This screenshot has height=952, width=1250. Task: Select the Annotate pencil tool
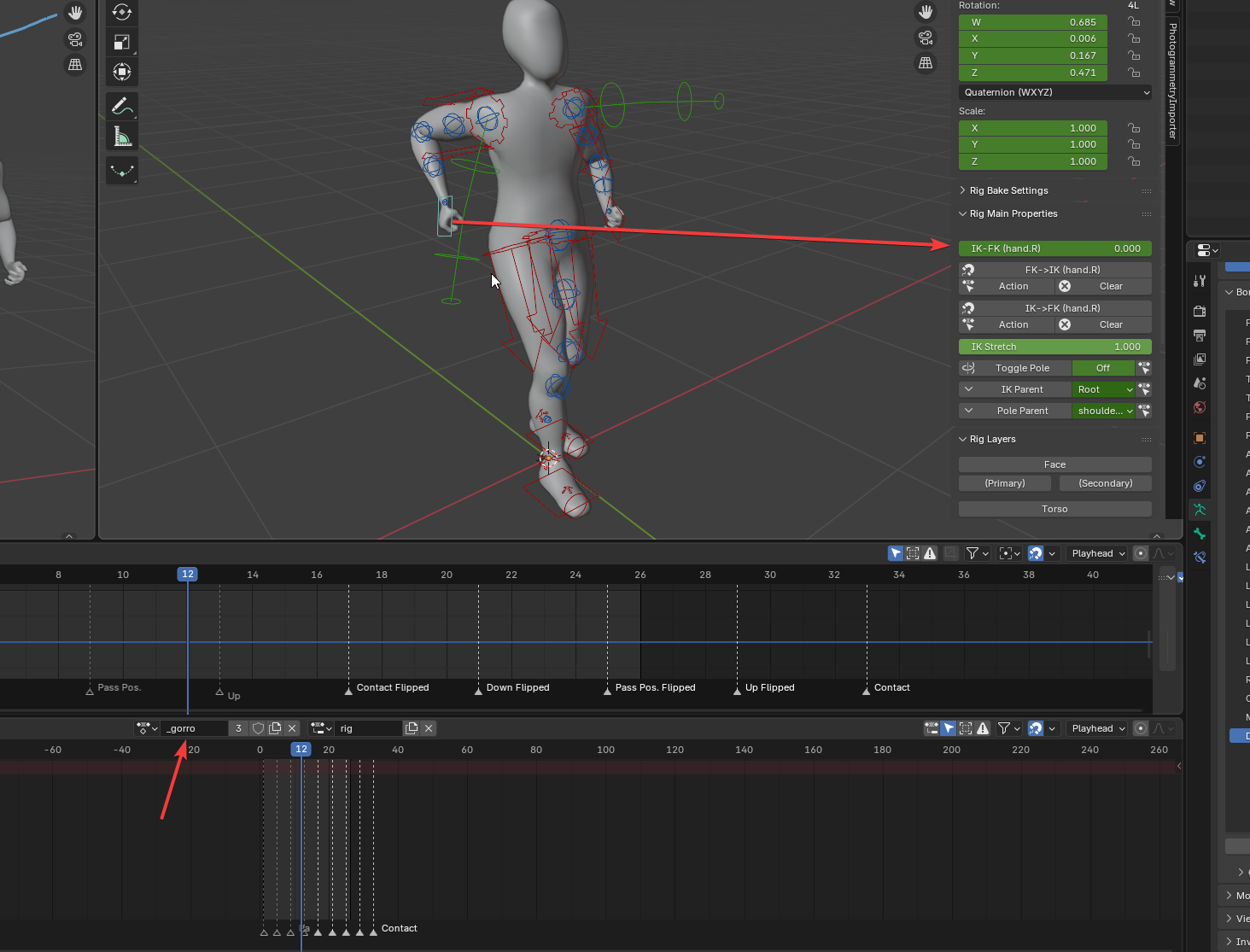122,107
